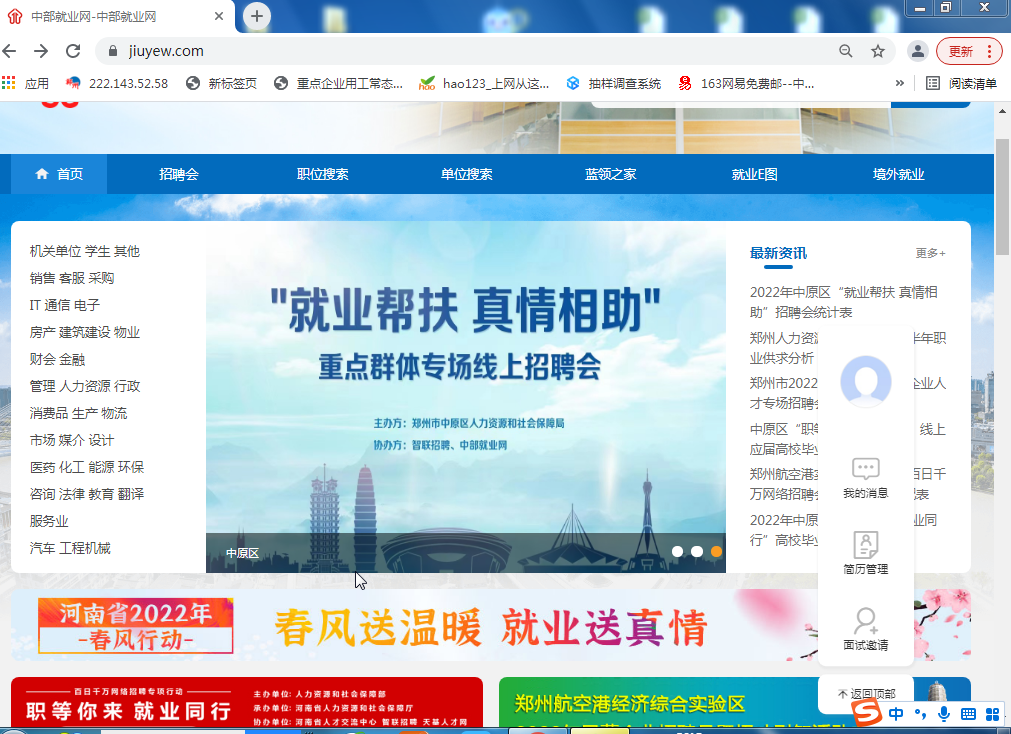
Task: Select the 销售 客服 采购 category
Action: coord(72,278)
